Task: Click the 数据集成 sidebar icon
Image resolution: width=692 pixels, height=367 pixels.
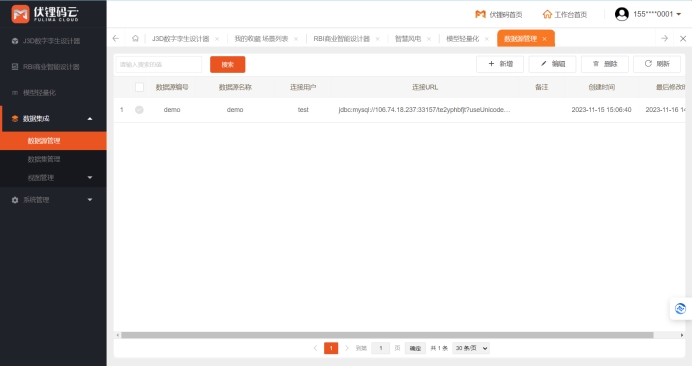Action: 15,119
